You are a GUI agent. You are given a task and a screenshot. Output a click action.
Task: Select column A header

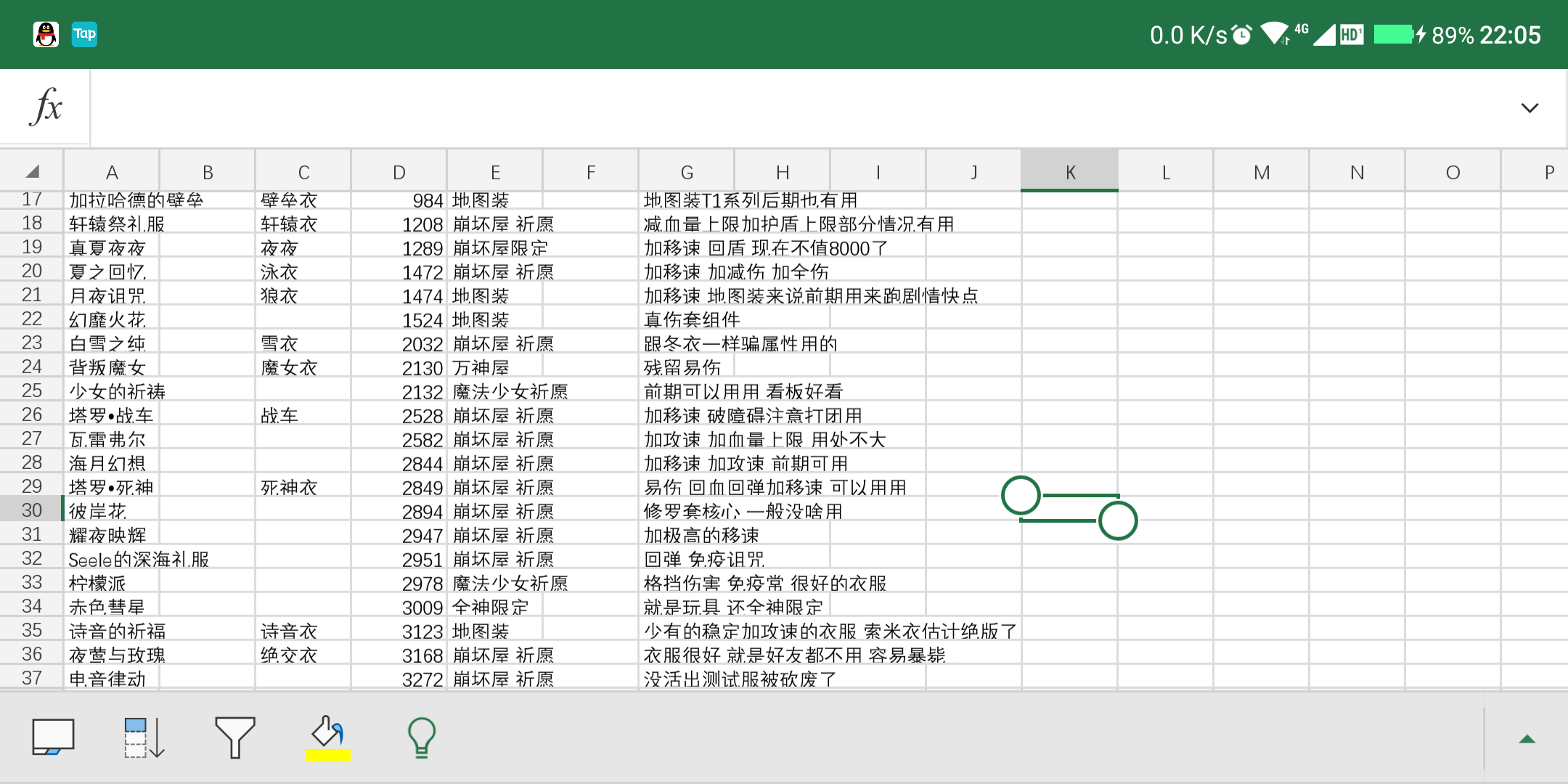[x=112, y=172]
